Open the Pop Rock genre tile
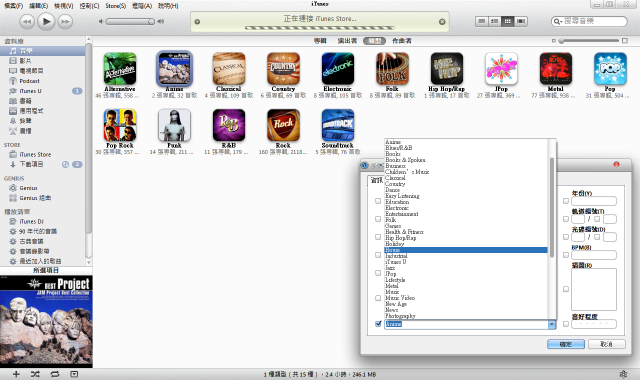The width and height of the screenshot is (640, 380). [120, 125]
